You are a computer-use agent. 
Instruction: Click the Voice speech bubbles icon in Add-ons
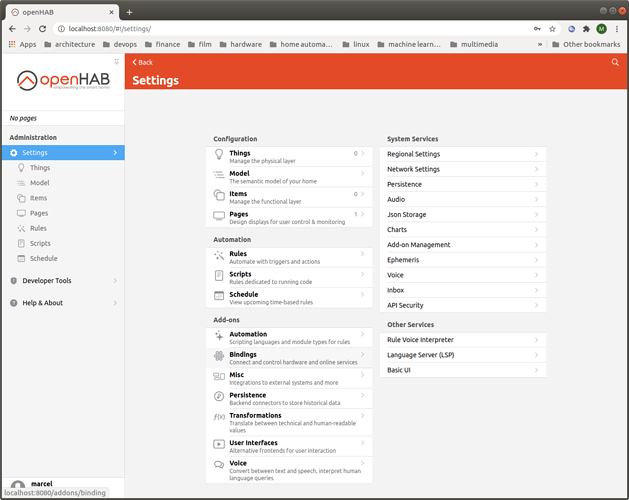219,465
